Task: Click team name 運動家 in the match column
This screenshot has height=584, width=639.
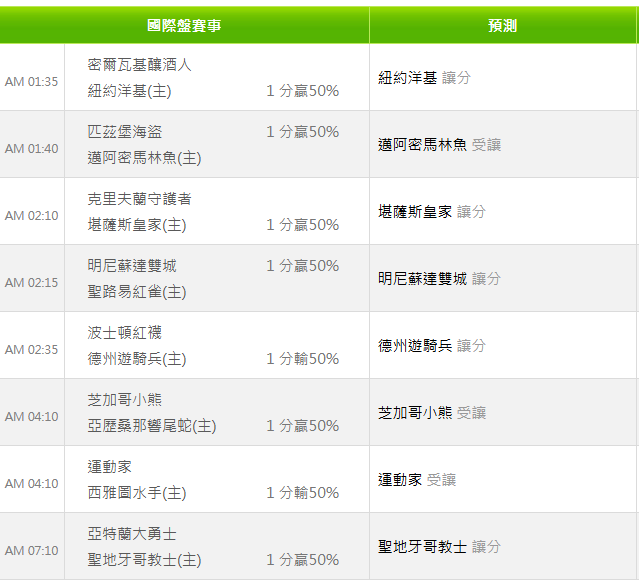Action: pyautogui.click(x=110, y=467)
